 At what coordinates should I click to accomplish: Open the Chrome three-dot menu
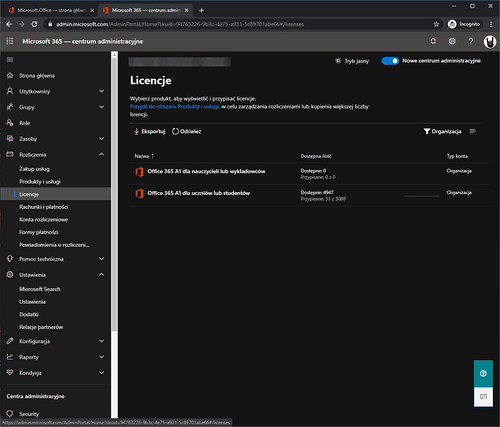click(491, 24)
